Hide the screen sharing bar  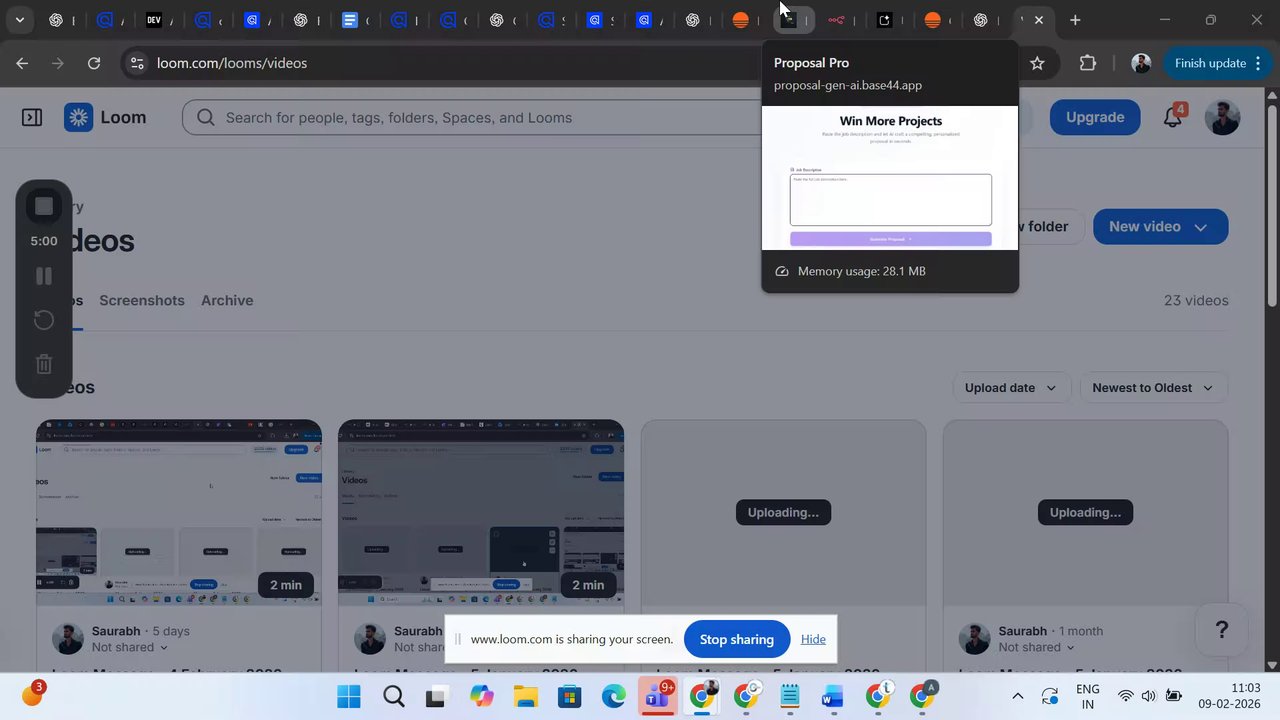(x=813, y=639)
